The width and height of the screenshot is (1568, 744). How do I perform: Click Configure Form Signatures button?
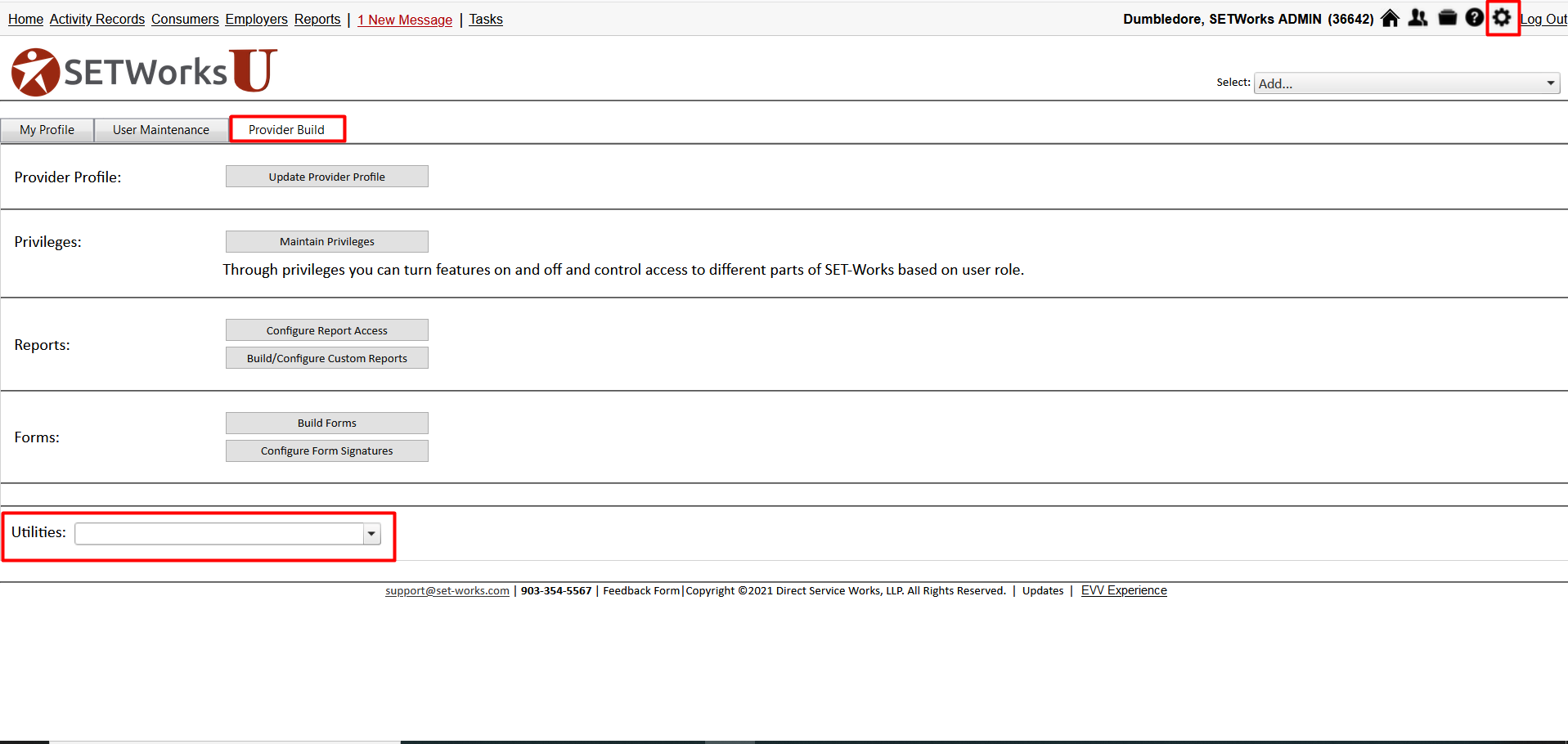[x=327, y=450]
